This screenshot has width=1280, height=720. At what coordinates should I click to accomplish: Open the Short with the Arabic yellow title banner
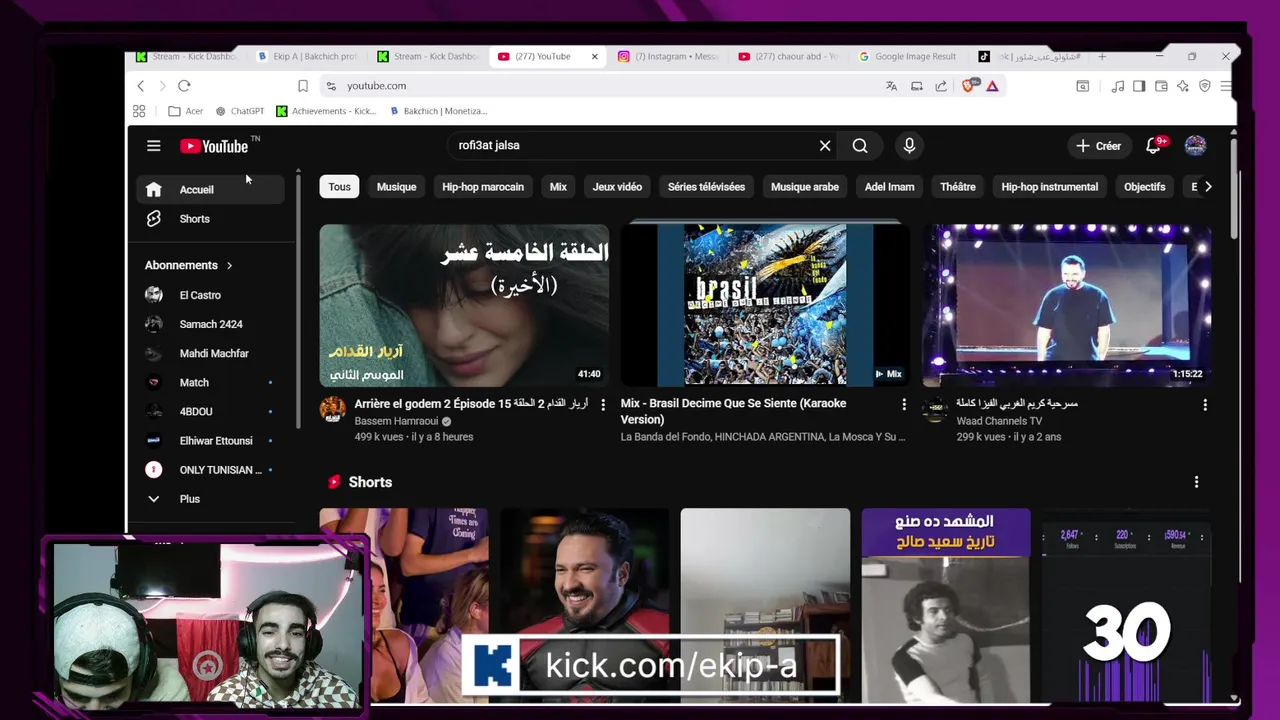(946, 606)
